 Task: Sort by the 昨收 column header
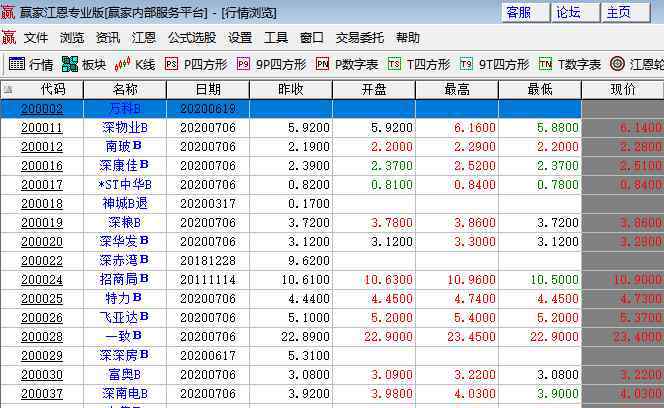(291, 89)
